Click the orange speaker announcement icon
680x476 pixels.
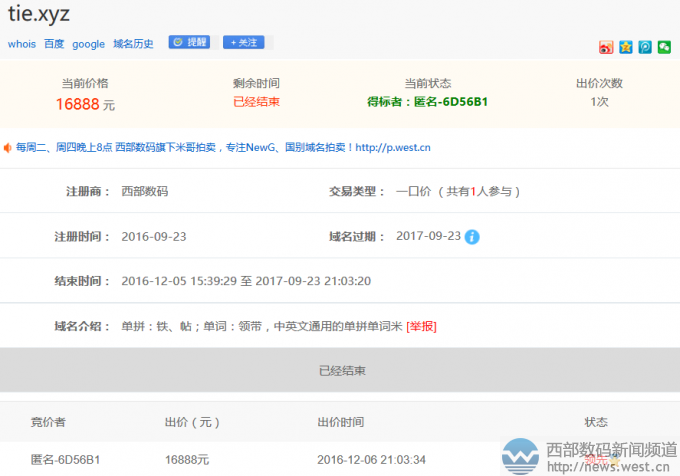click(7, 148)
